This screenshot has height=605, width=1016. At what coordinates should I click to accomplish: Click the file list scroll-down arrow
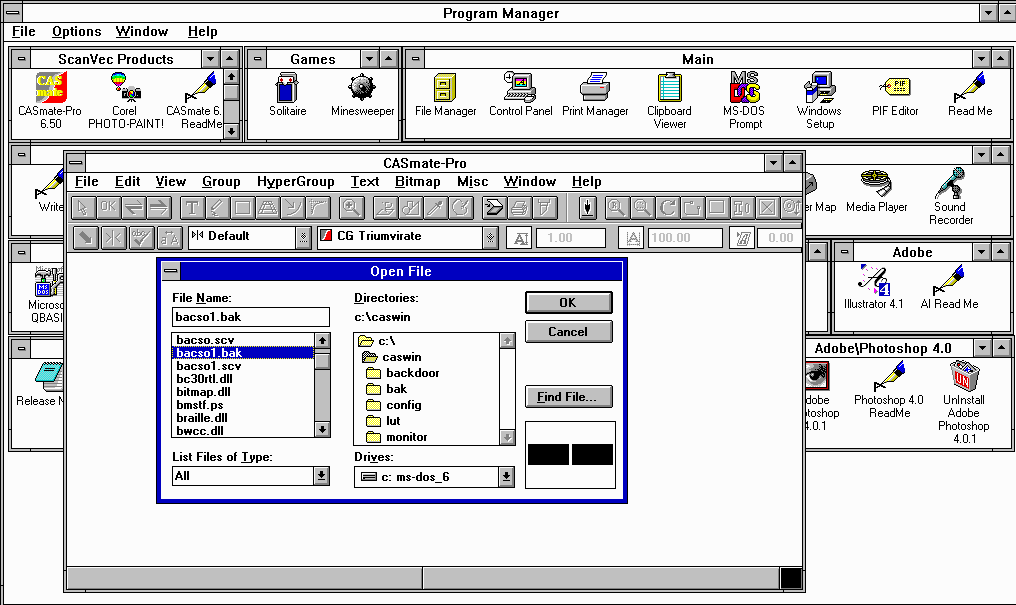click(322, 429)
